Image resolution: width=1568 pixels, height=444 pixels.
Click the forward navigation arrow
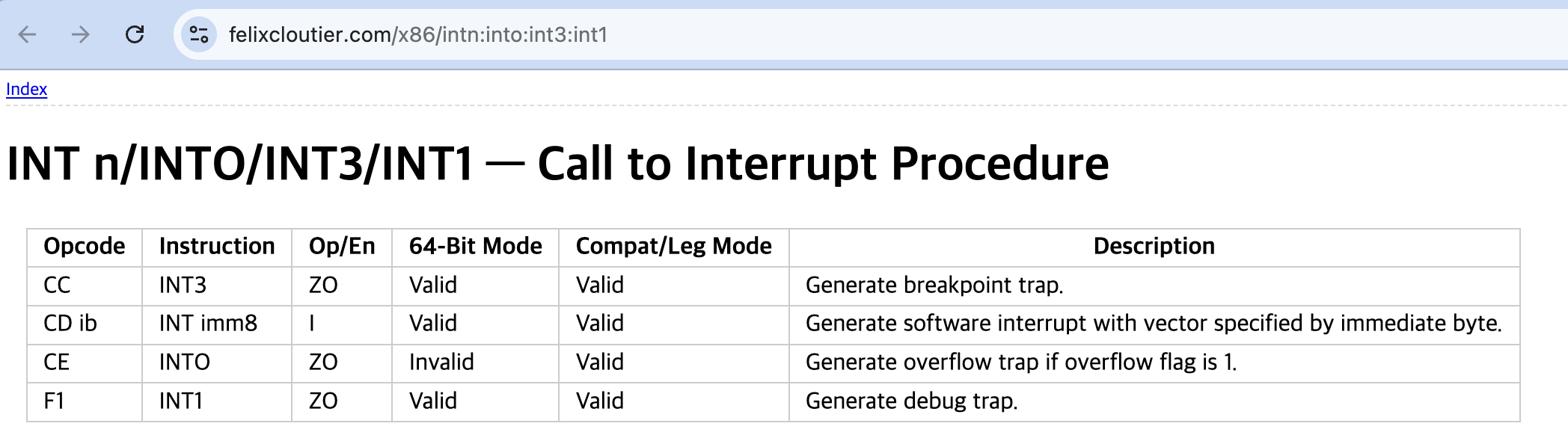[x=79, y=33]
